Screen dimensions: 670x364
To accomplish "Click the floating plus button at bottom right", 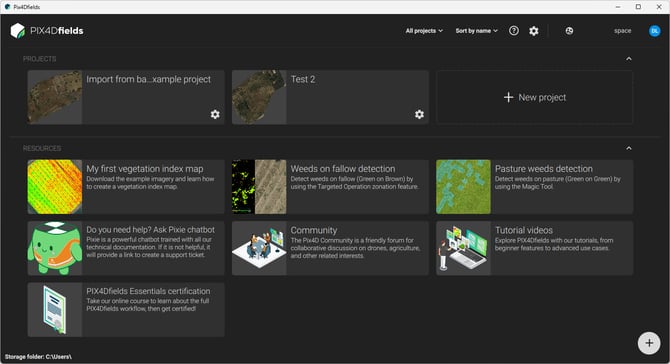I will click(649, 343).
